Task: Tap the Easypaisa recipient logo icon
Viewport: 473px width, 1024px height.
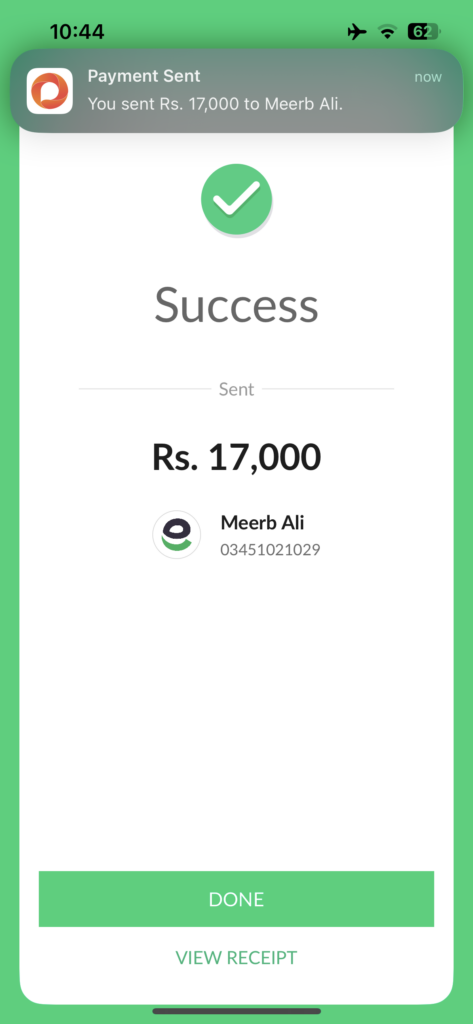Action: click(176, 534)
